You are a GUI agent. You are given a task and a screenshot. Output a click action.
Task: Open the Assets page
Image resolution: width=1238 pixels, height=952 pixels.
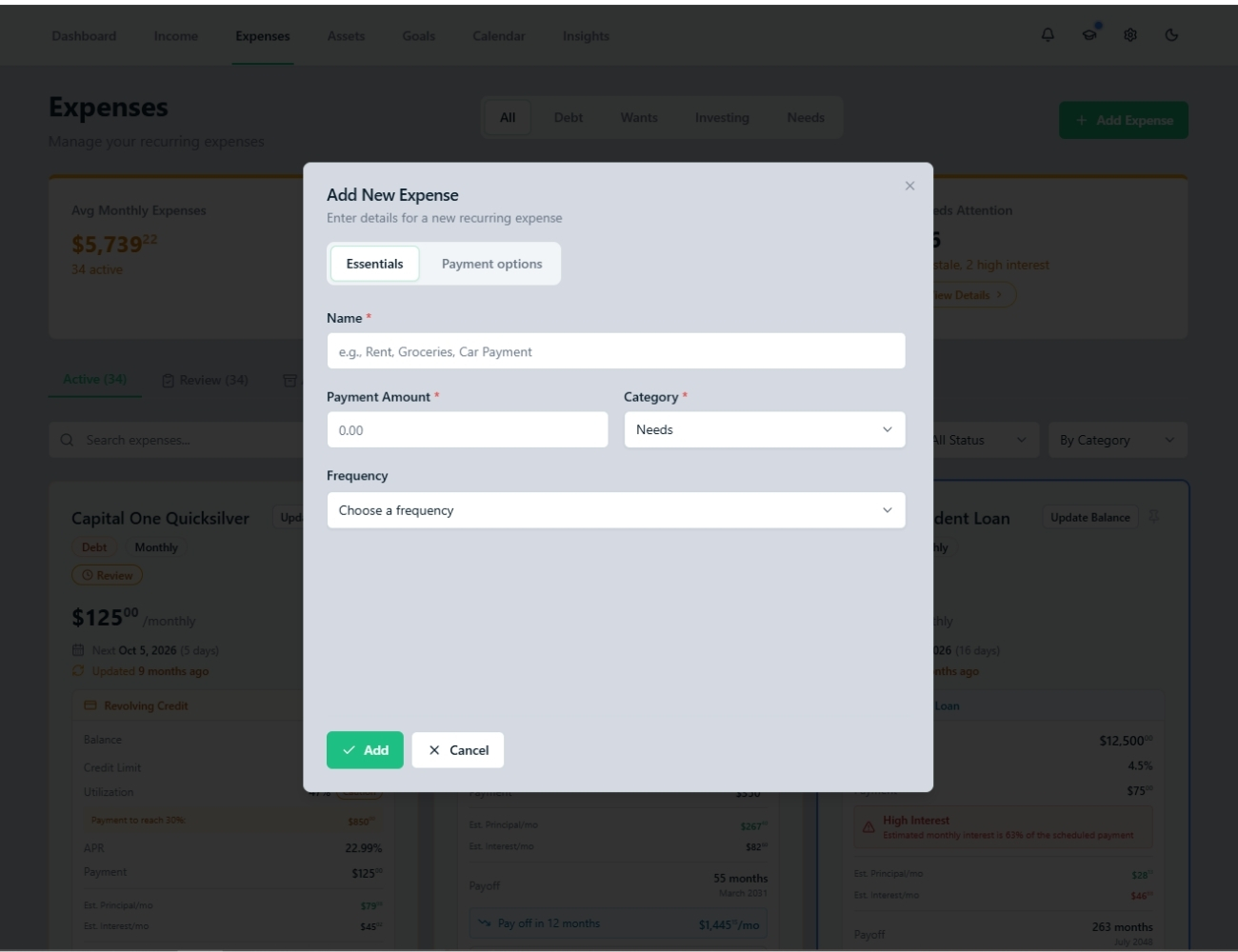click(x=346, y=36)
